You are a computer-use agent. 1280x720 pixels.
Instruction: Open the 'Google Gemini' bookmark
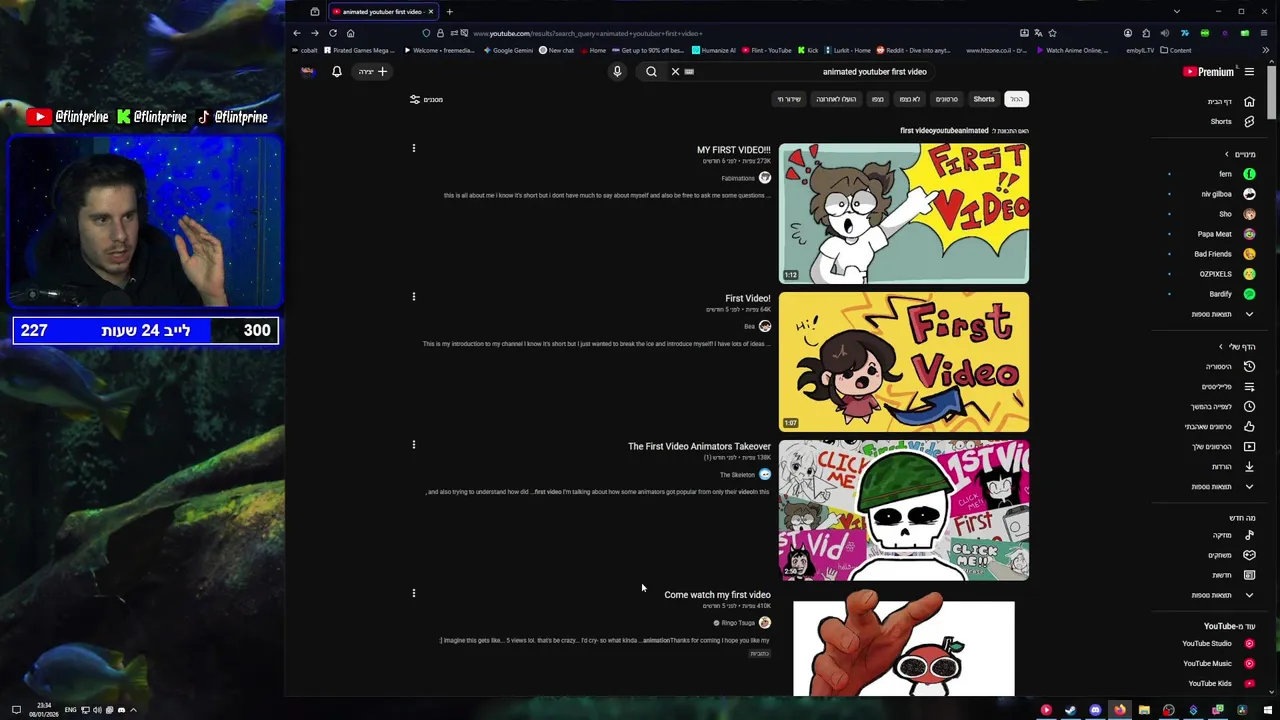508,50
